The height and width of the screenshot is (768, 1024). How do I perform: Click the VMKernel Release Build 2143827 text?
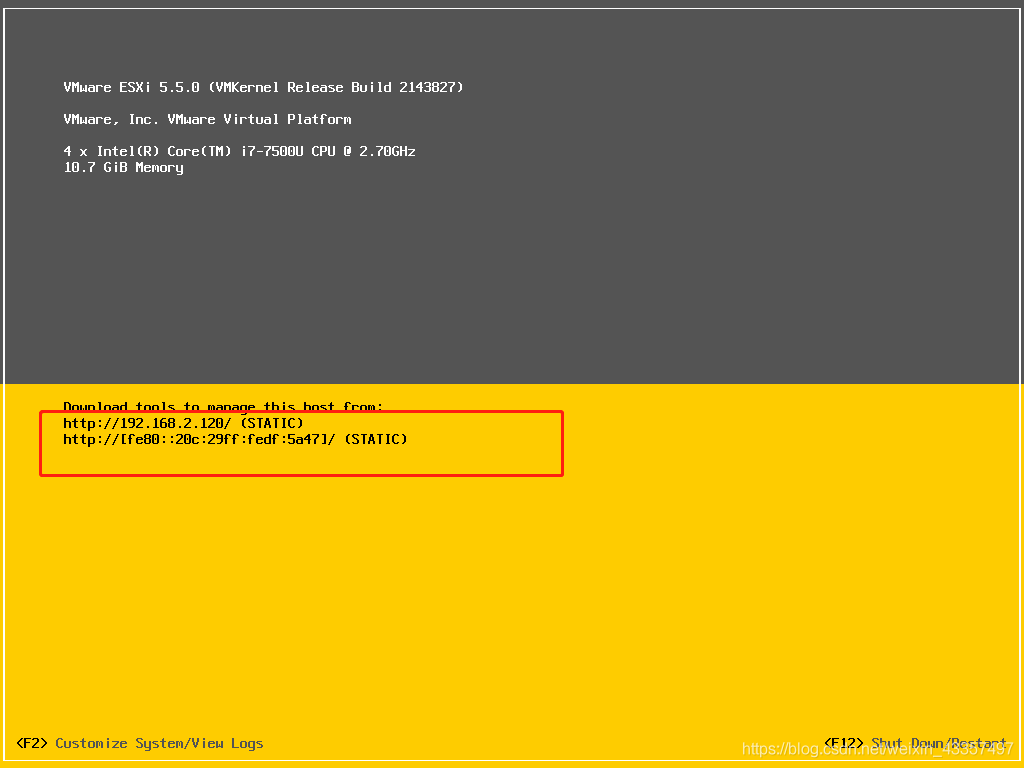click(x=335, y=87)
